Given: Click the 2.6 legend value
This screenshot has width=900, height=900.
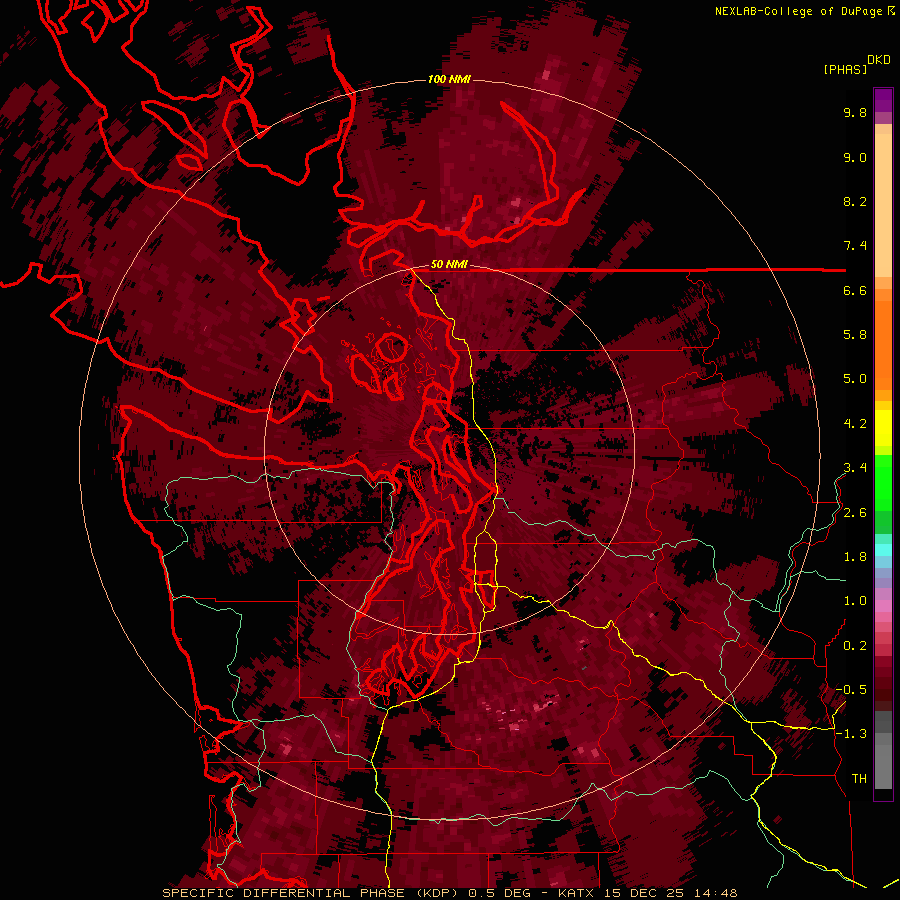Looking at the screenshot, I should [855, 513].
